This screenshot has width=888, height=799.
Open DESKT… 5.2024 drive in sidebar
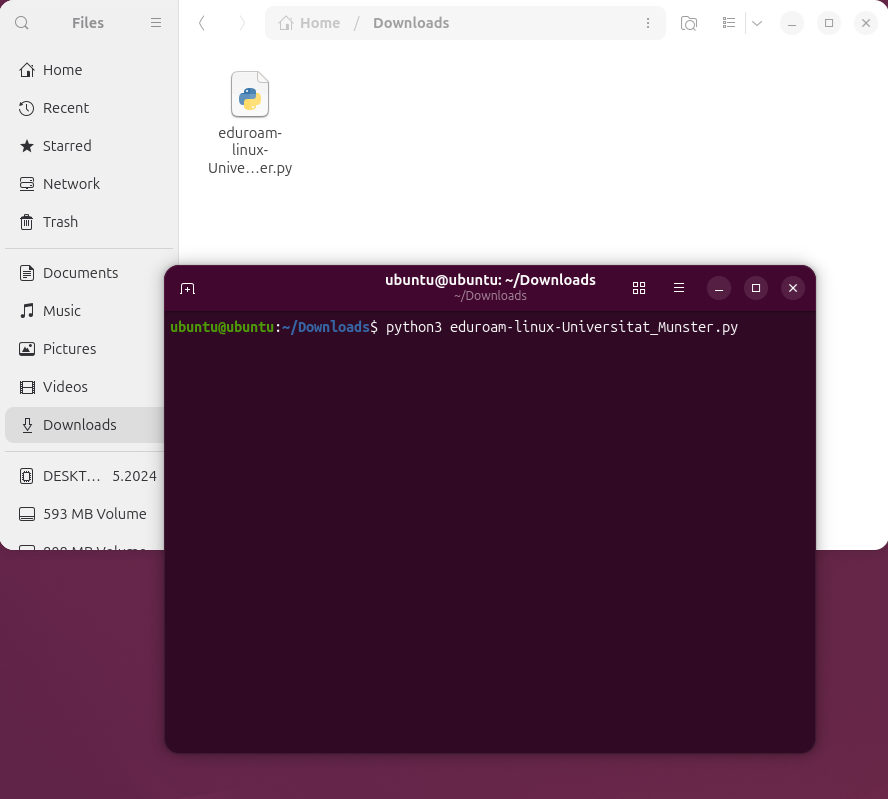pyautogui.click(x=85, y=476)
